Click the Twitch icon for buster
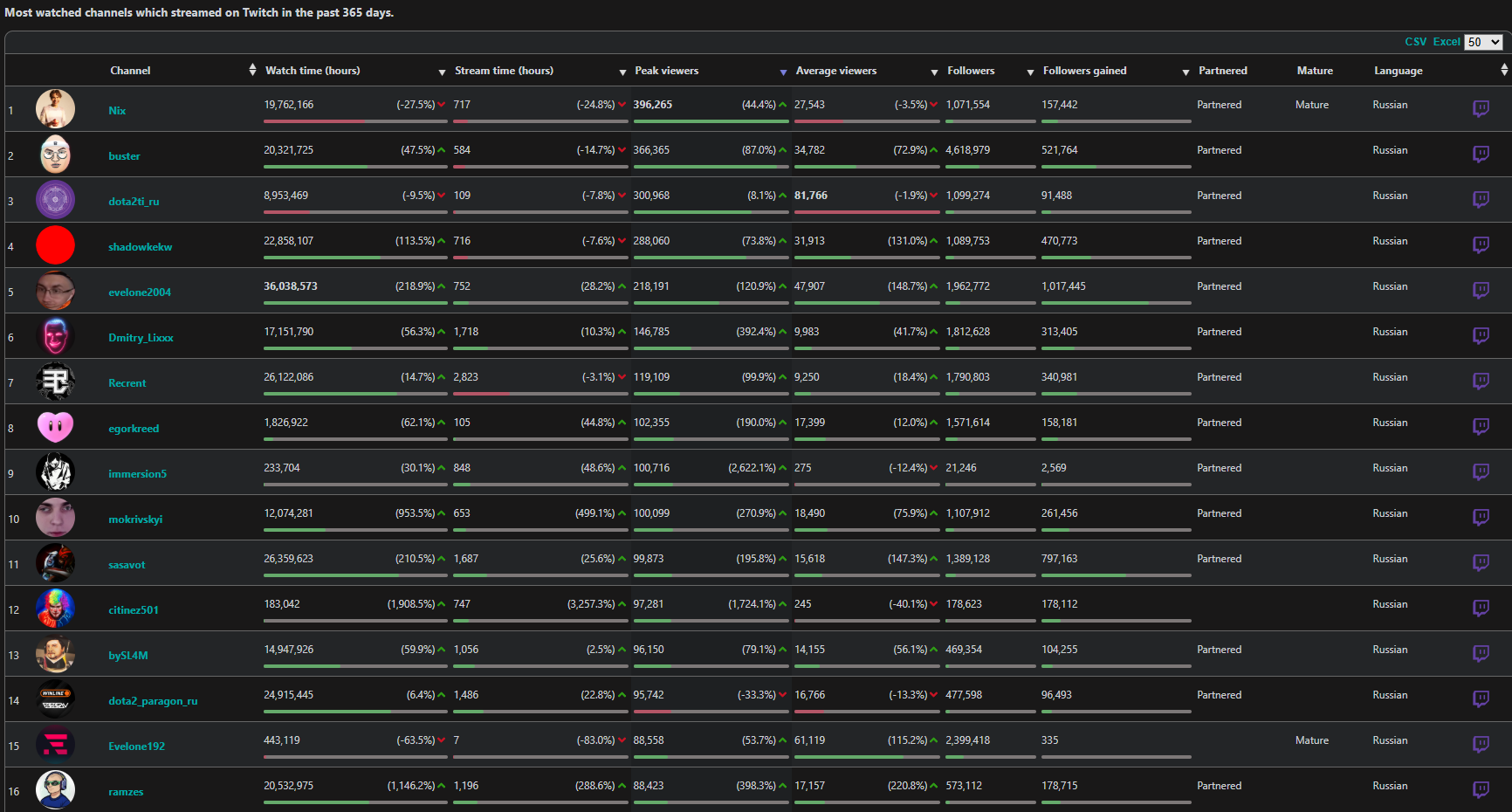1512x812 pixels. point(1481,154)
